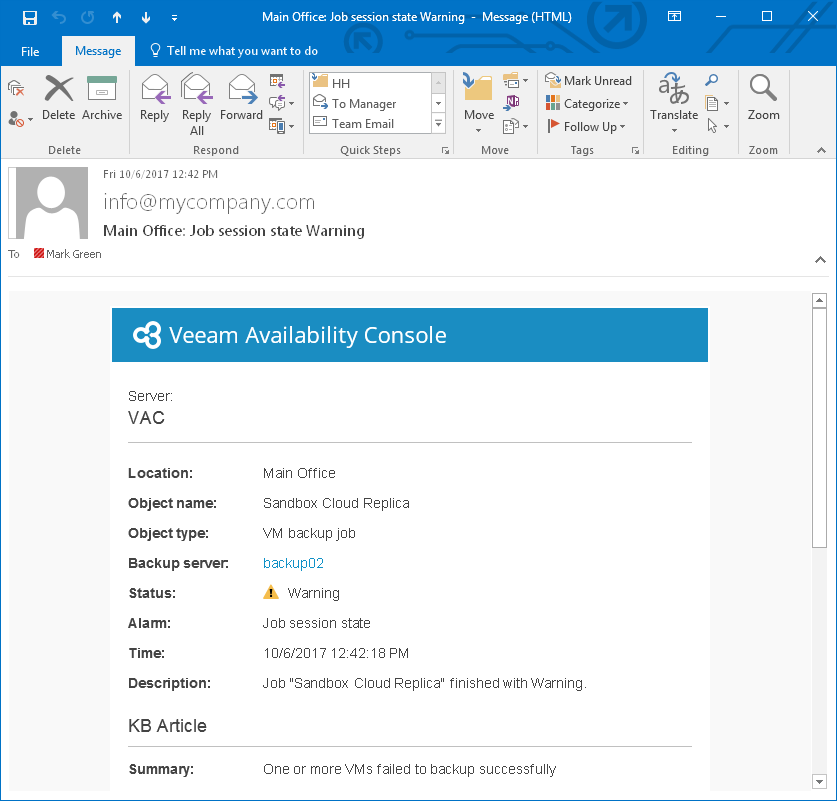Open the File menu

coord(30,51)
